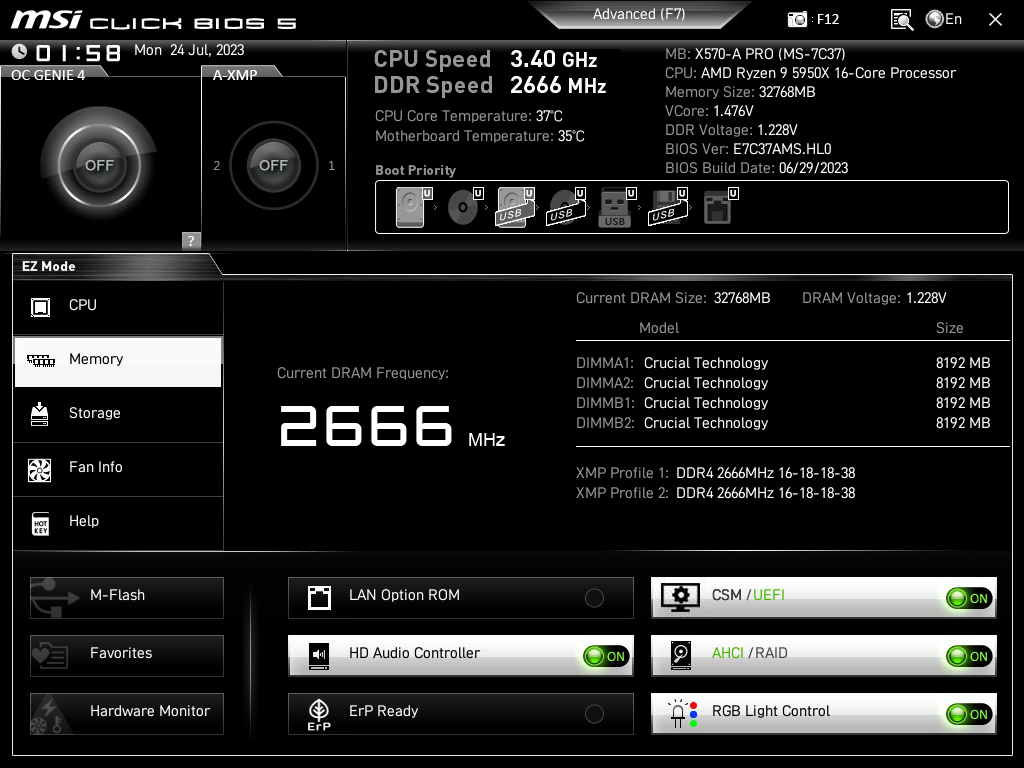Screen dimensions: 1024x768
Task: Select A-XMP profile number 1
Action: point(332,166)
